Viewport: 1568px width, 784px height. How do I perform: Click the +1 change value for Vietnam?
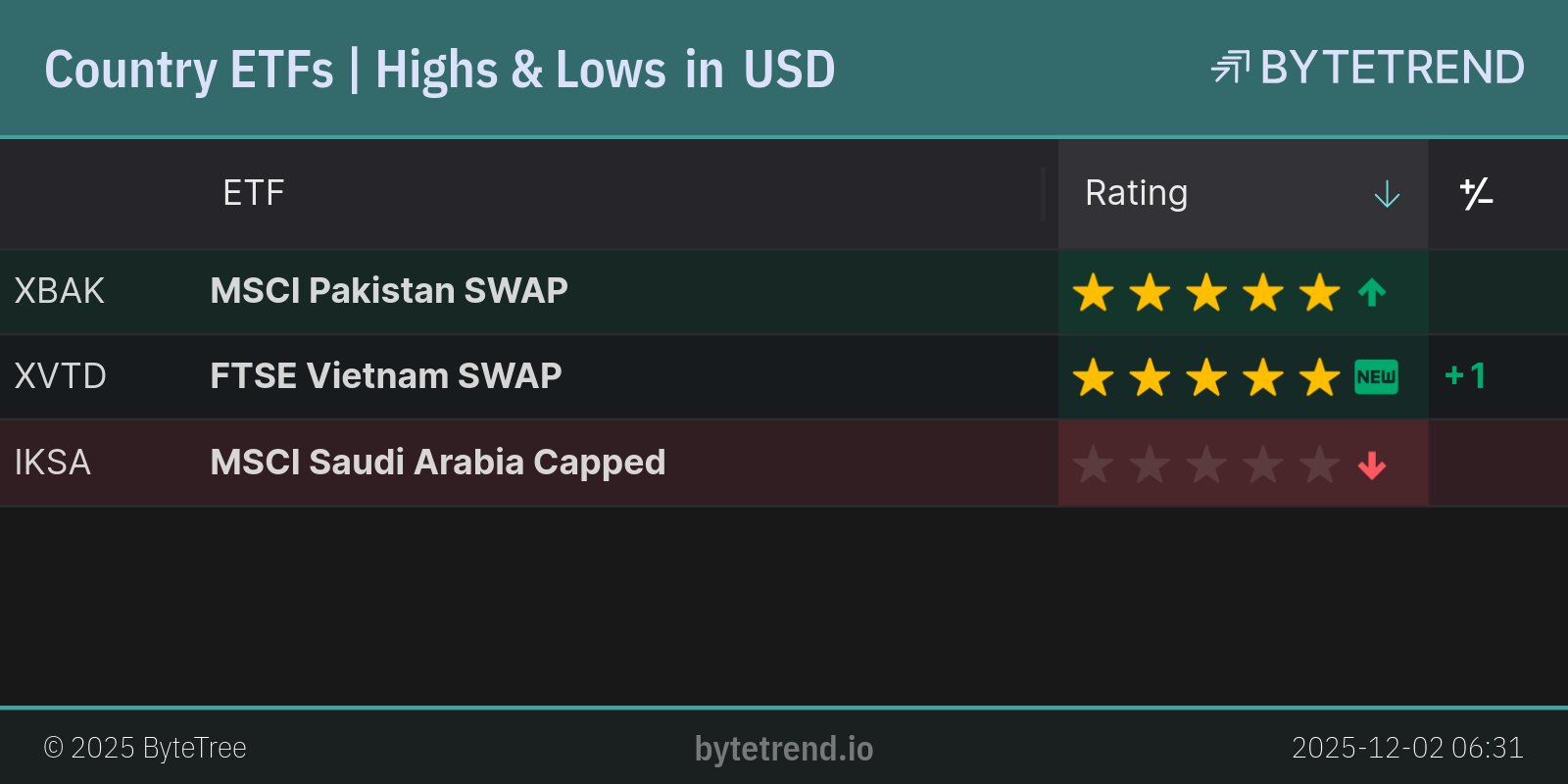point(1465,376)
